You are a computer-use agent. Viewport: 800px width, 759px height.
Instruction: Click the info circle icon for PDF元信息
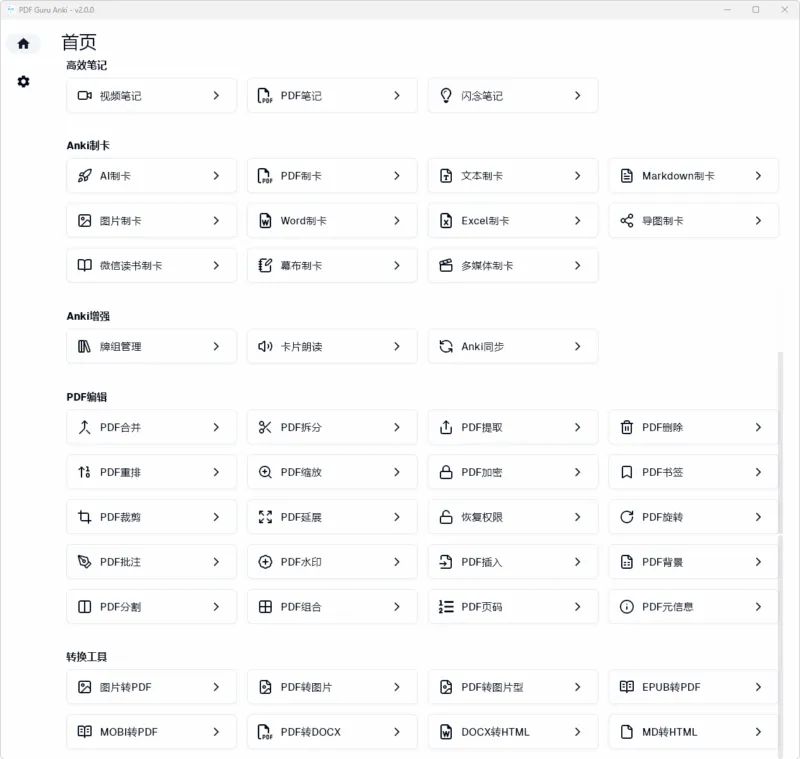tap(627, 607)
